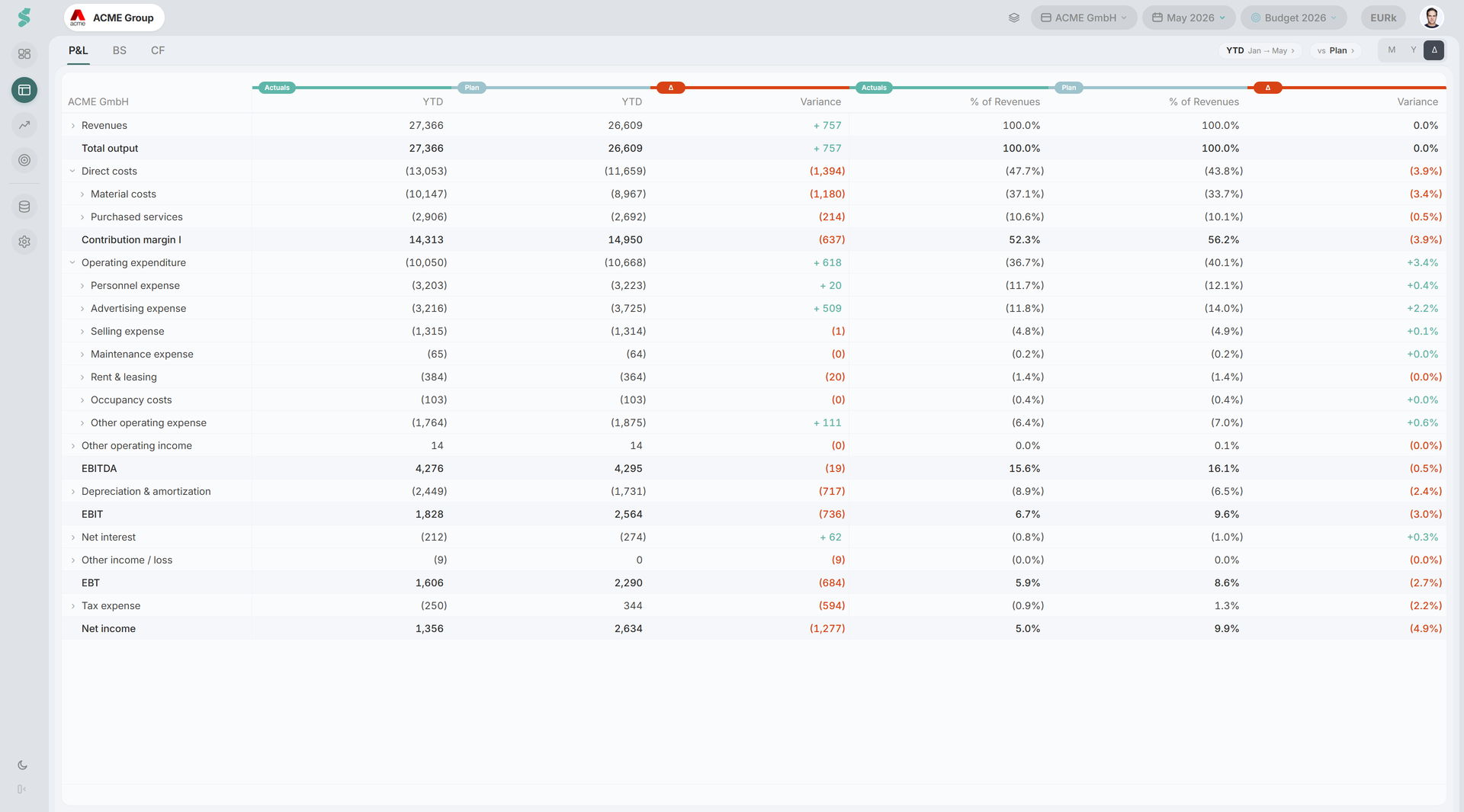Open the settings gear in sidebar
Image resolution: width=1464 pixels, height=812 pixels.
(x=24, y=242)
